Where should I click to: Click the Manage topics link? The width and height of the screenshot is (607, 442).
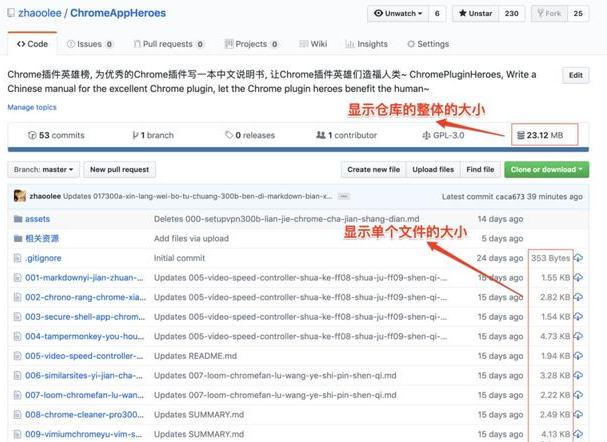[x=32, y=107]
